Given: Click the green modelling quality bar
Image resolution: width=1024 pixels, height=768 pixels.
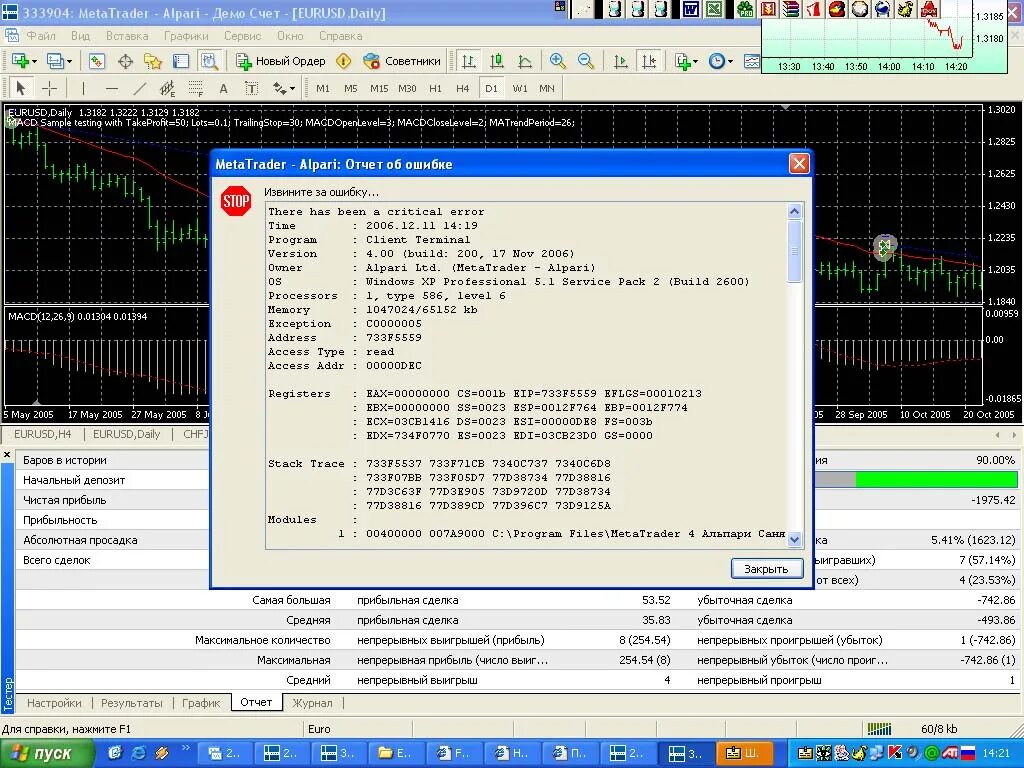Looking at the screenshot, I should click(x=936, y=480).
